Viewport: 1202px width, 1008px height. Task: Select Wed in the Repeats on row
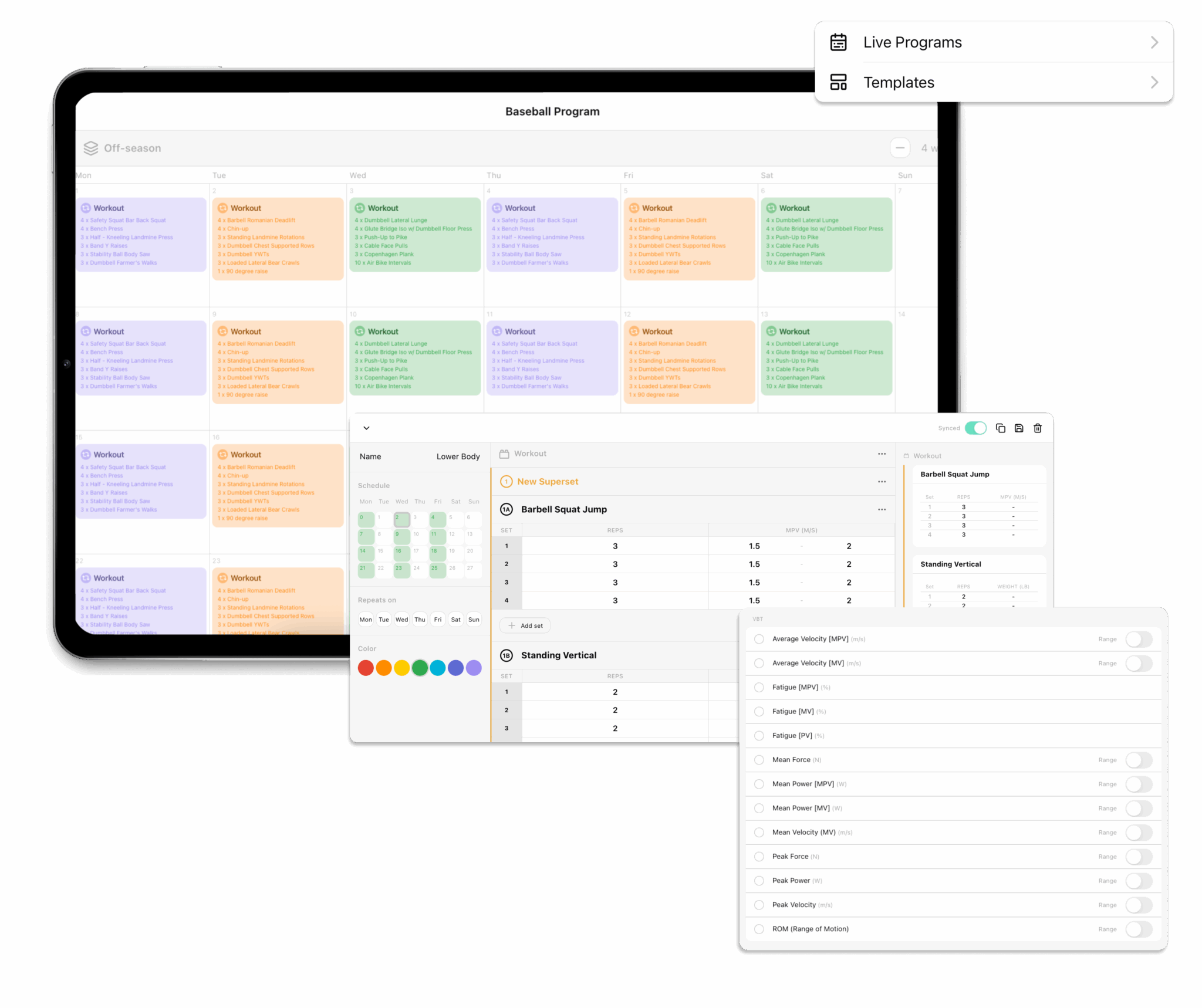coord(401,619)
